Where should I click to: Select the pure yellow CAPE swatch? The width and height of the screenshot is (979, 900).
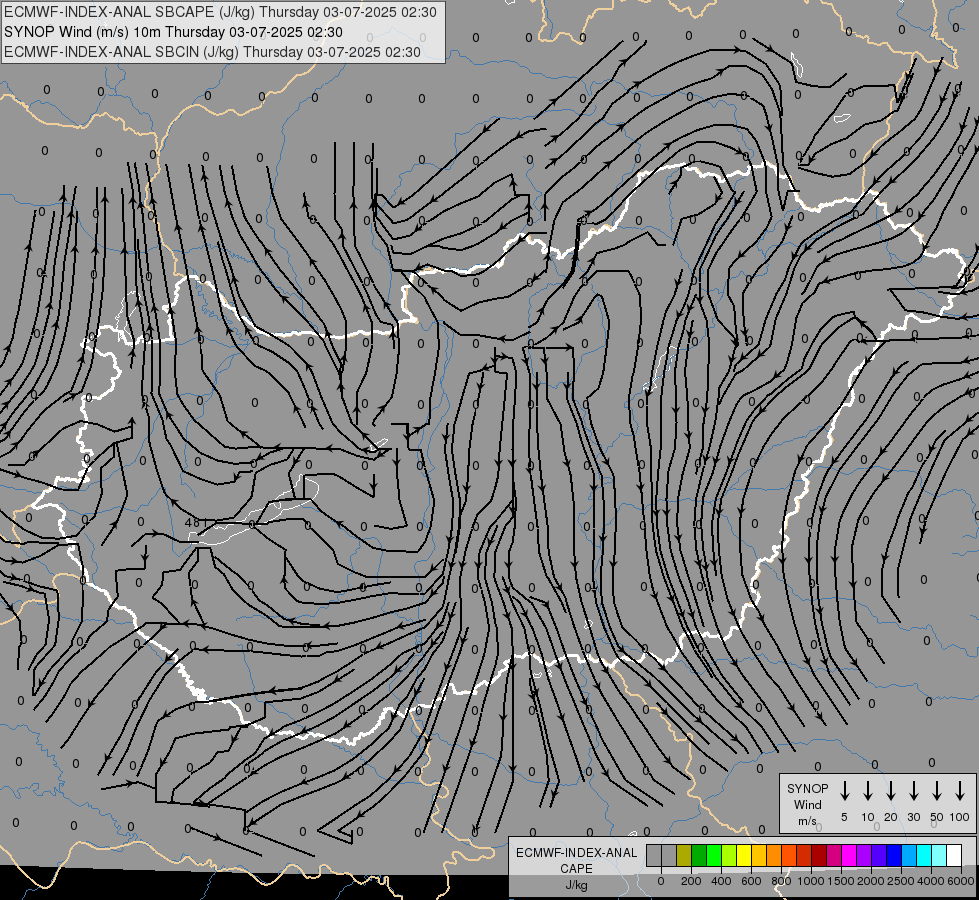click(x=744, y=856)
